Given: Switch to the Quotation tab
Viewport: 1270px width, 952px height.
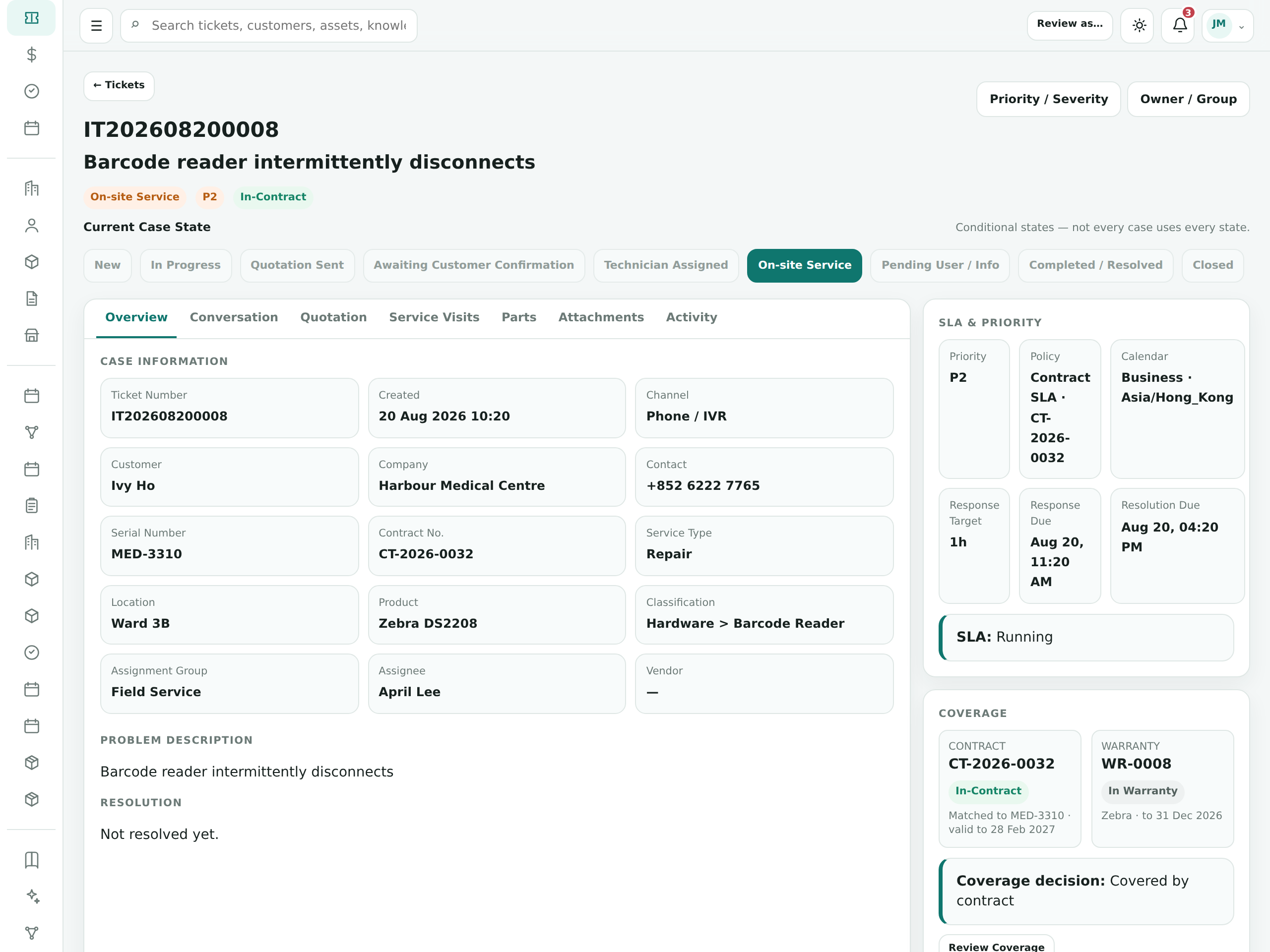Looking at the screenshot, I should [333, 317].
